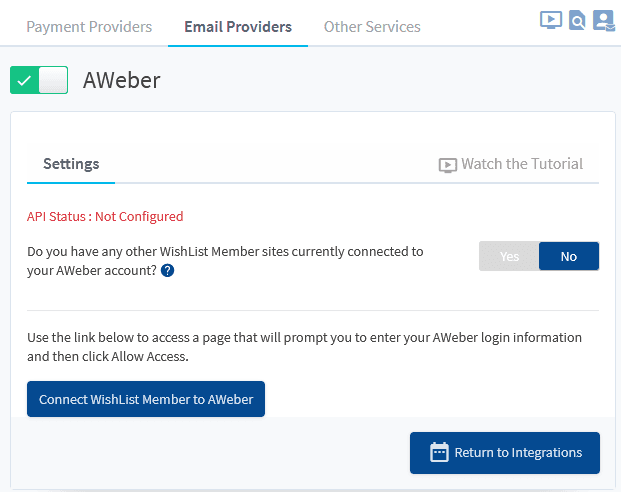Click the play icon beside Watch the Tutorial
The image size is (621, 492).
tap(448, 165)
